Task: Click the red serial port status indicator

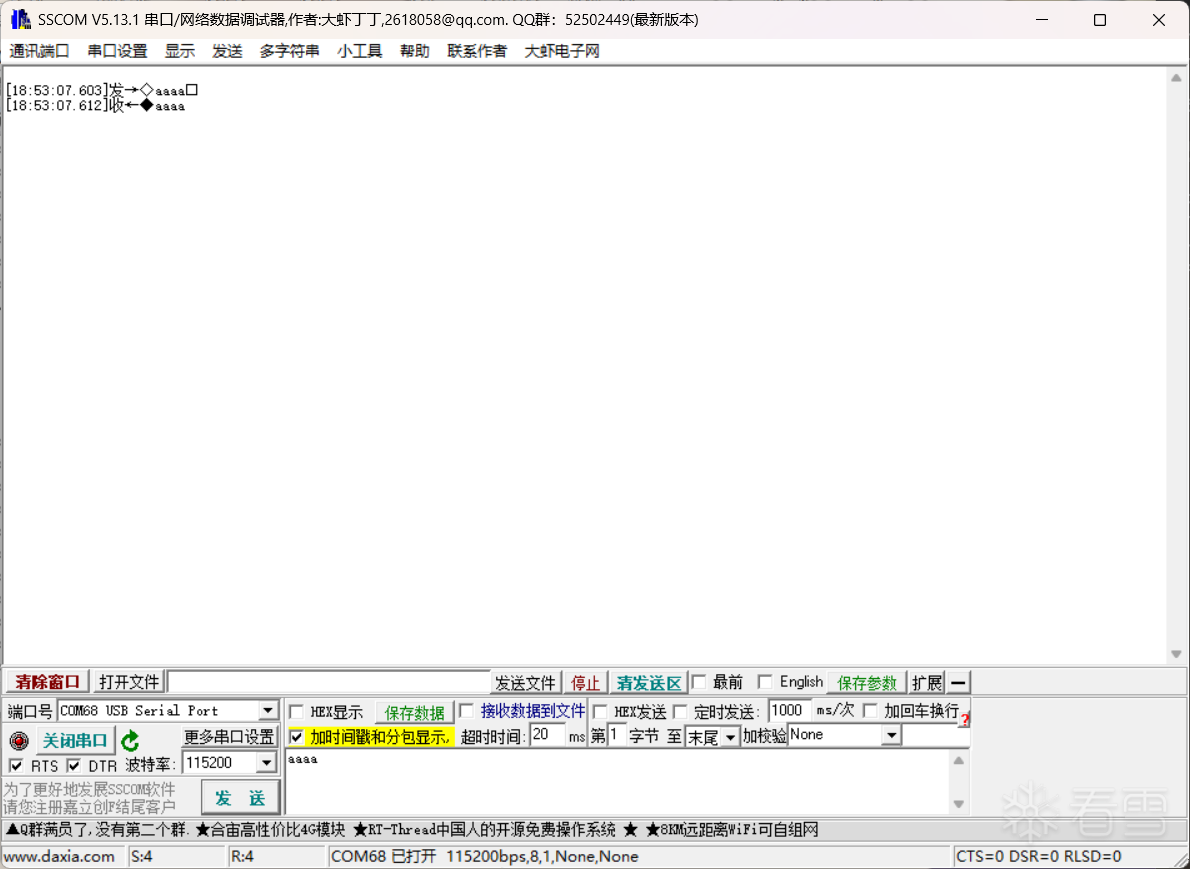Action: 19,741
